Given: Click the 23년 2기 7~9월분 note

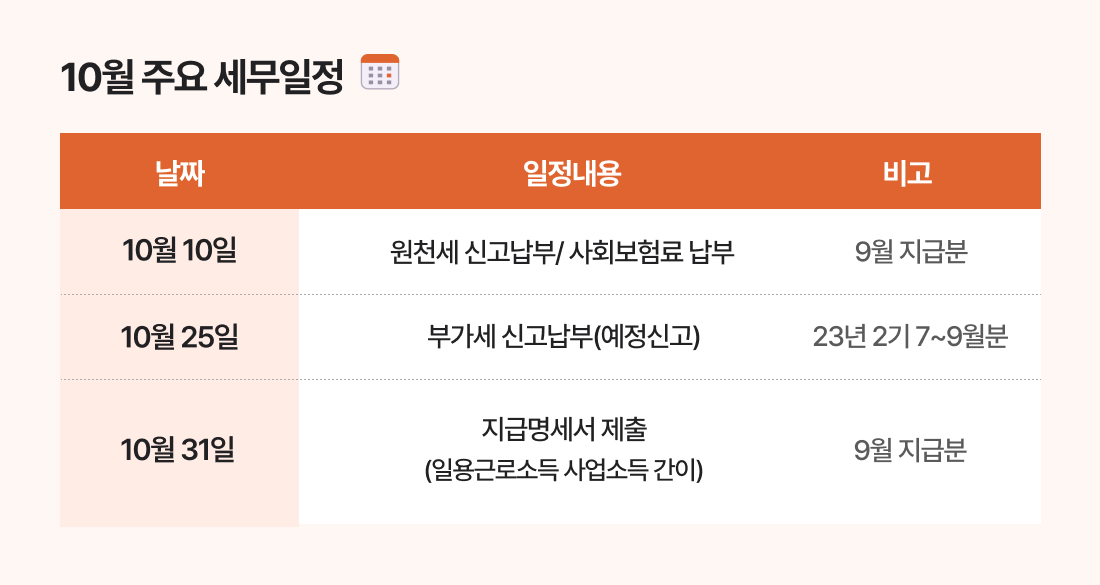Looking at the screenshot, I should point(910,337).
